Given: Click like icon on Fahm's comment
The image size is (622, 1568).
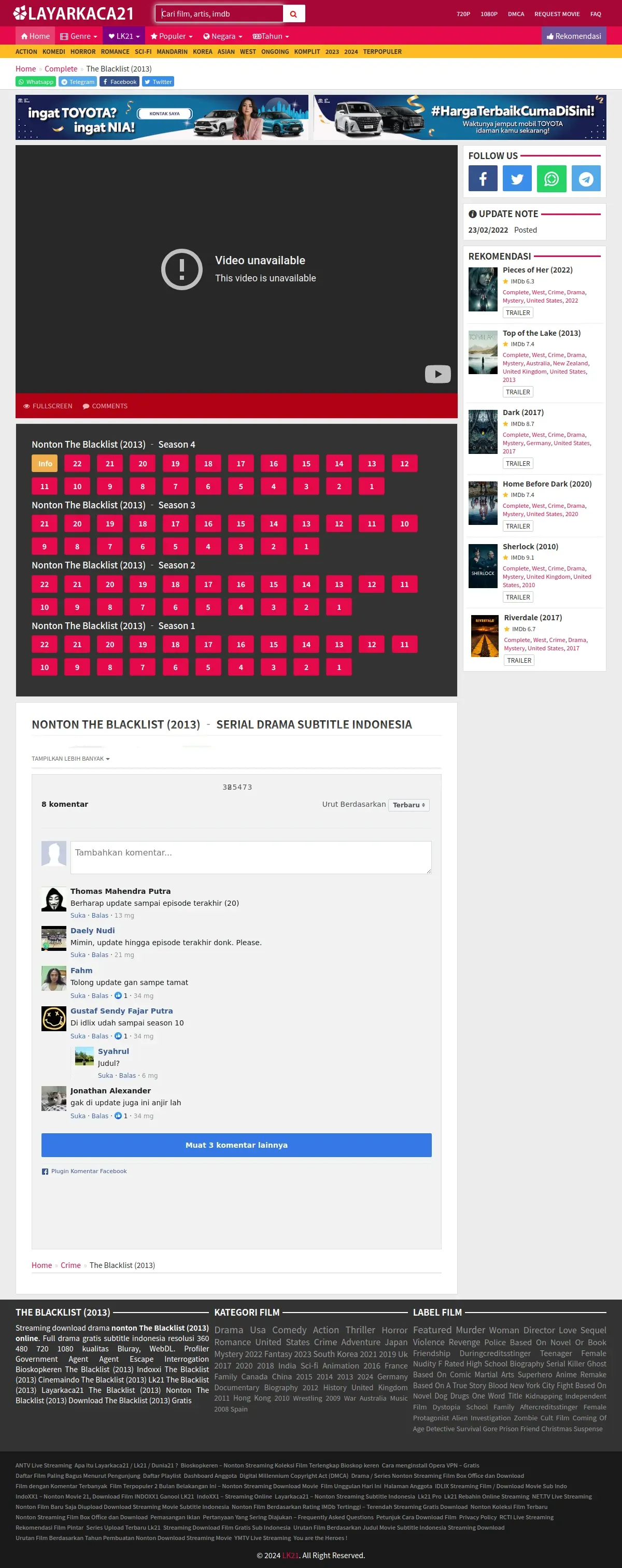Looking at the screenshot, I should [x=118, y=996].
